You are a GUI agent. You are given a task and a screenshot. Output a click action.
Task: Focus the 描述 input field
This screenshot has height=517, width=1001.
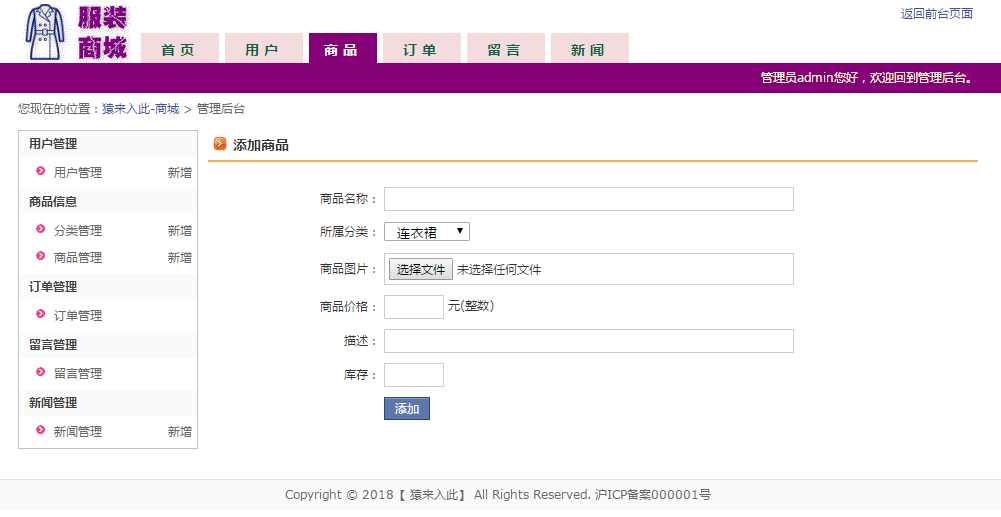point(589,341)
